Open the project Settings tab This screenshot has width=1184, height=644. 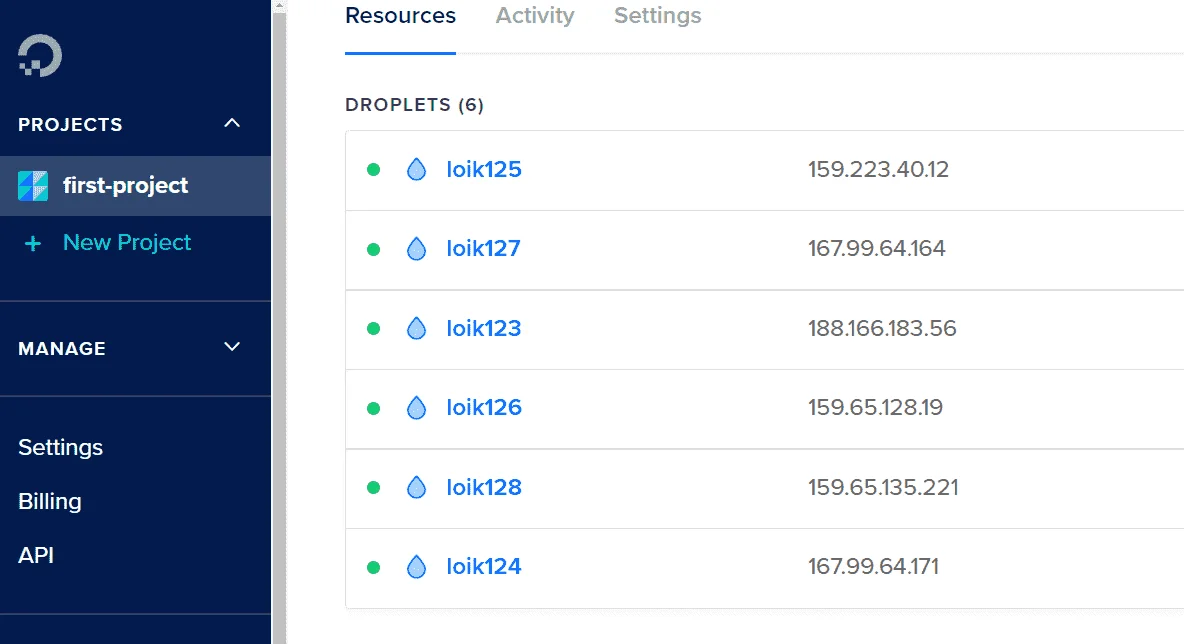658,16
